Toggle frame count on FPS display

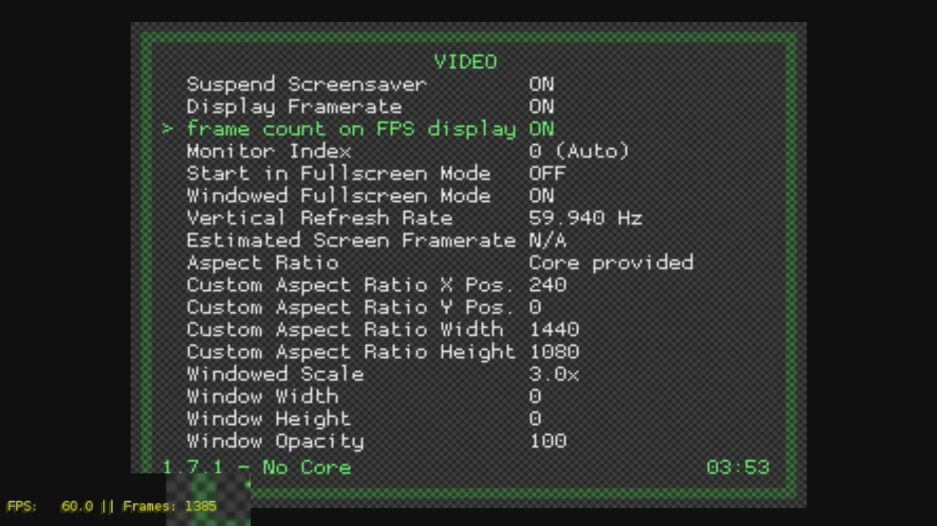coord(351,129)
